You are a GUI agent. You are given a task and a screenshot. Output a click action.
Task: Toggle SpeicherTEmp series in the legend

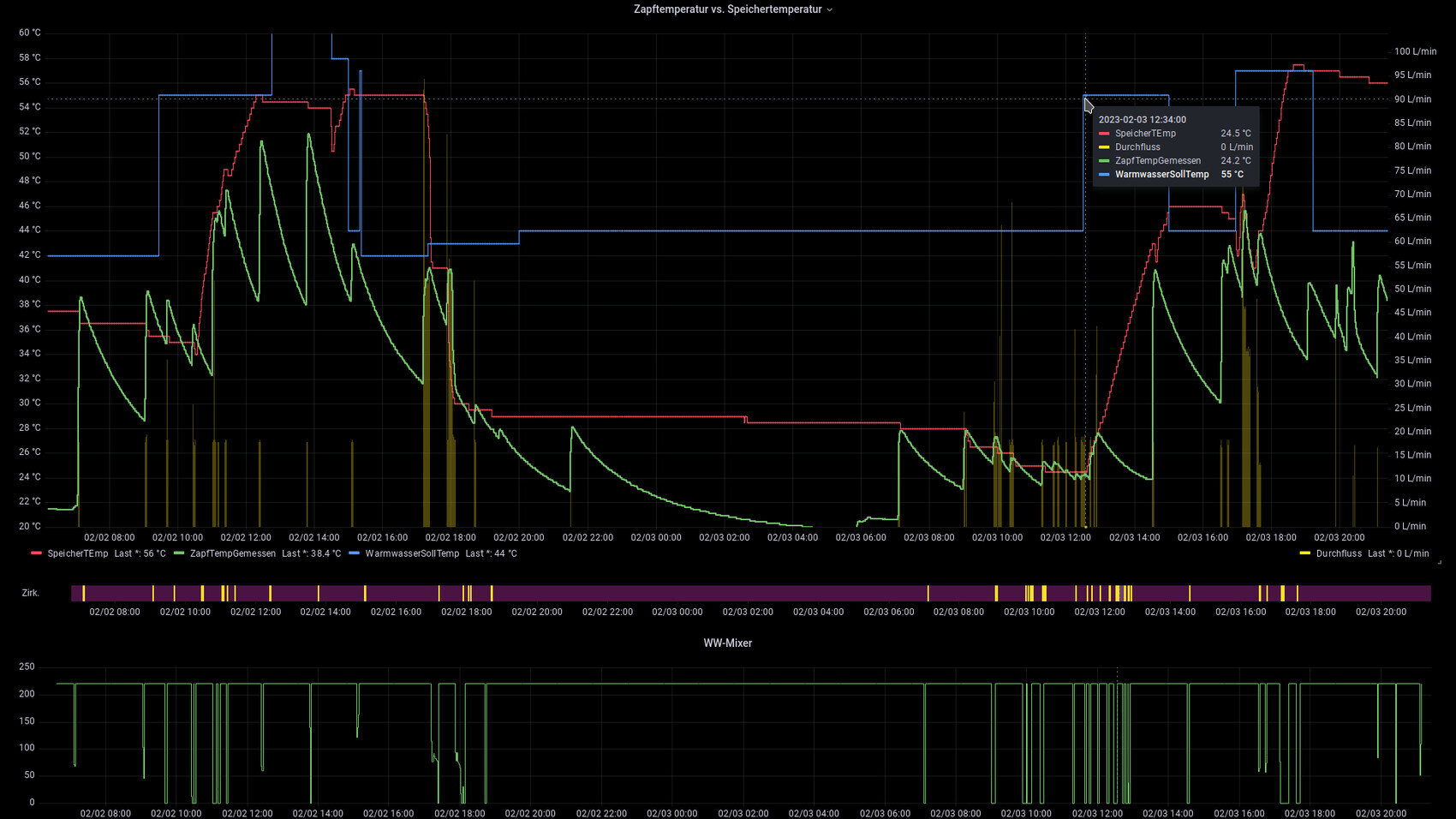[78, 553]
